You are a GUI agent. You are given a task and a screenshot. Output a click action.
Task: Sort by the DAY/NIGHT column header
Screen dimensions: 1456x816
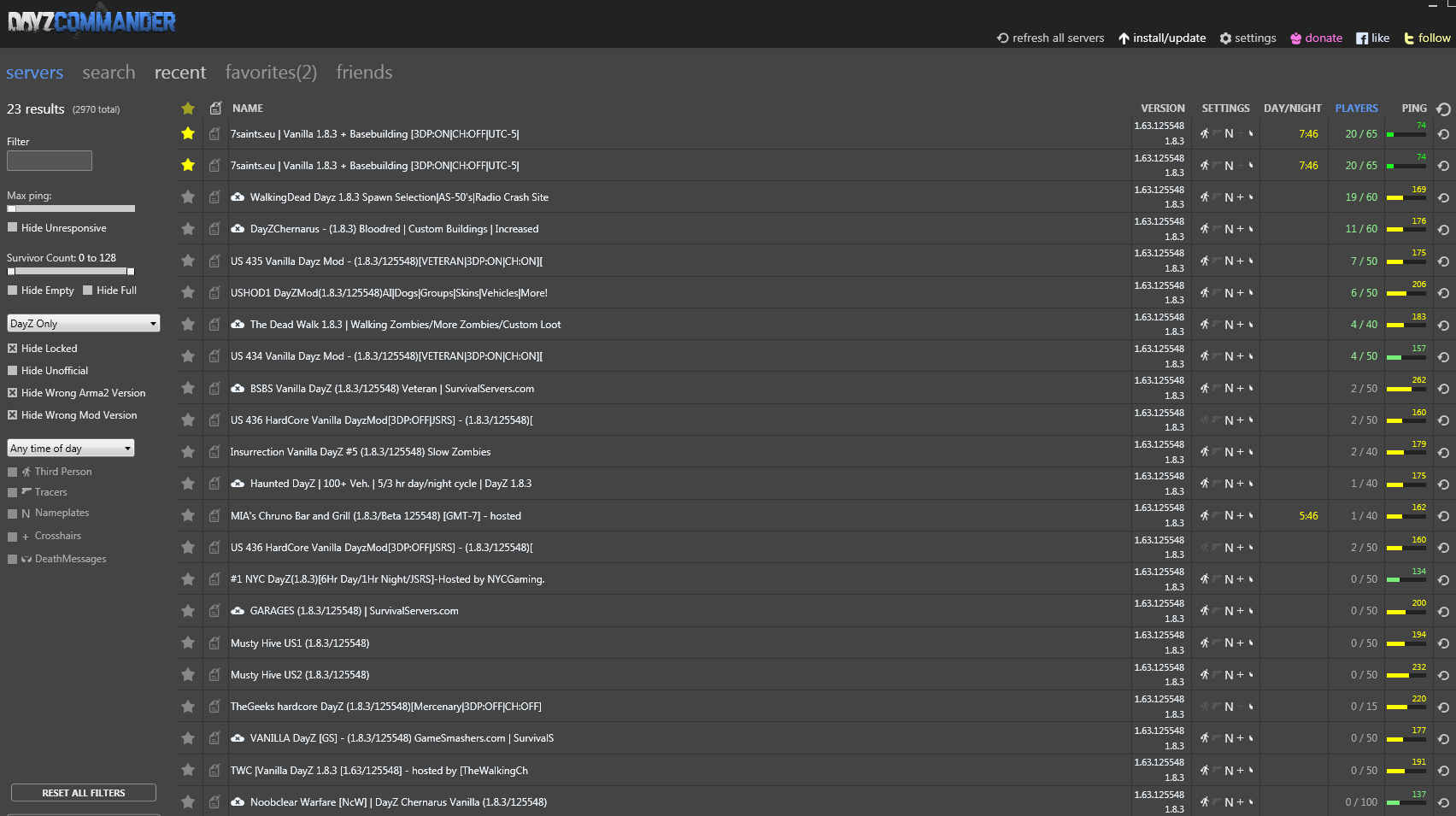[1292, 109]
